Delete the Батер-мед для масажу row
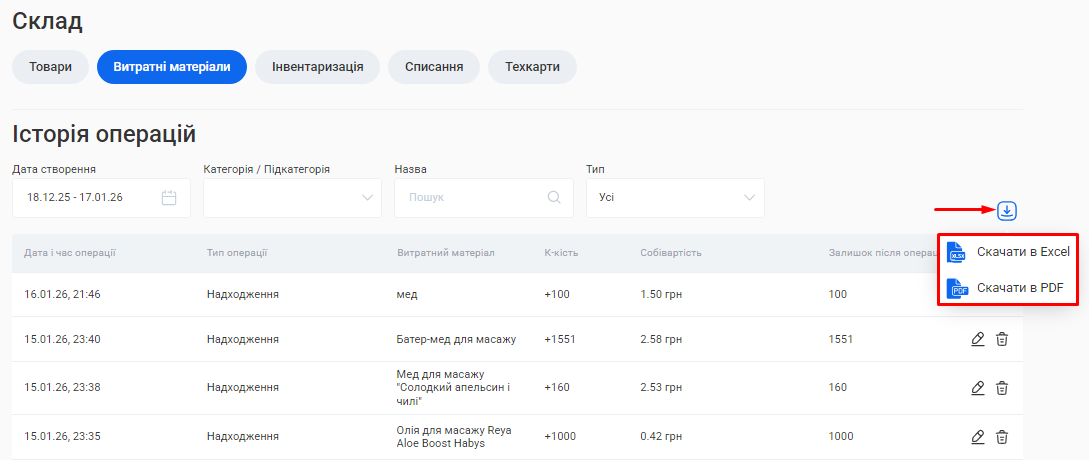The image size is (1089, 460). 1002,339
